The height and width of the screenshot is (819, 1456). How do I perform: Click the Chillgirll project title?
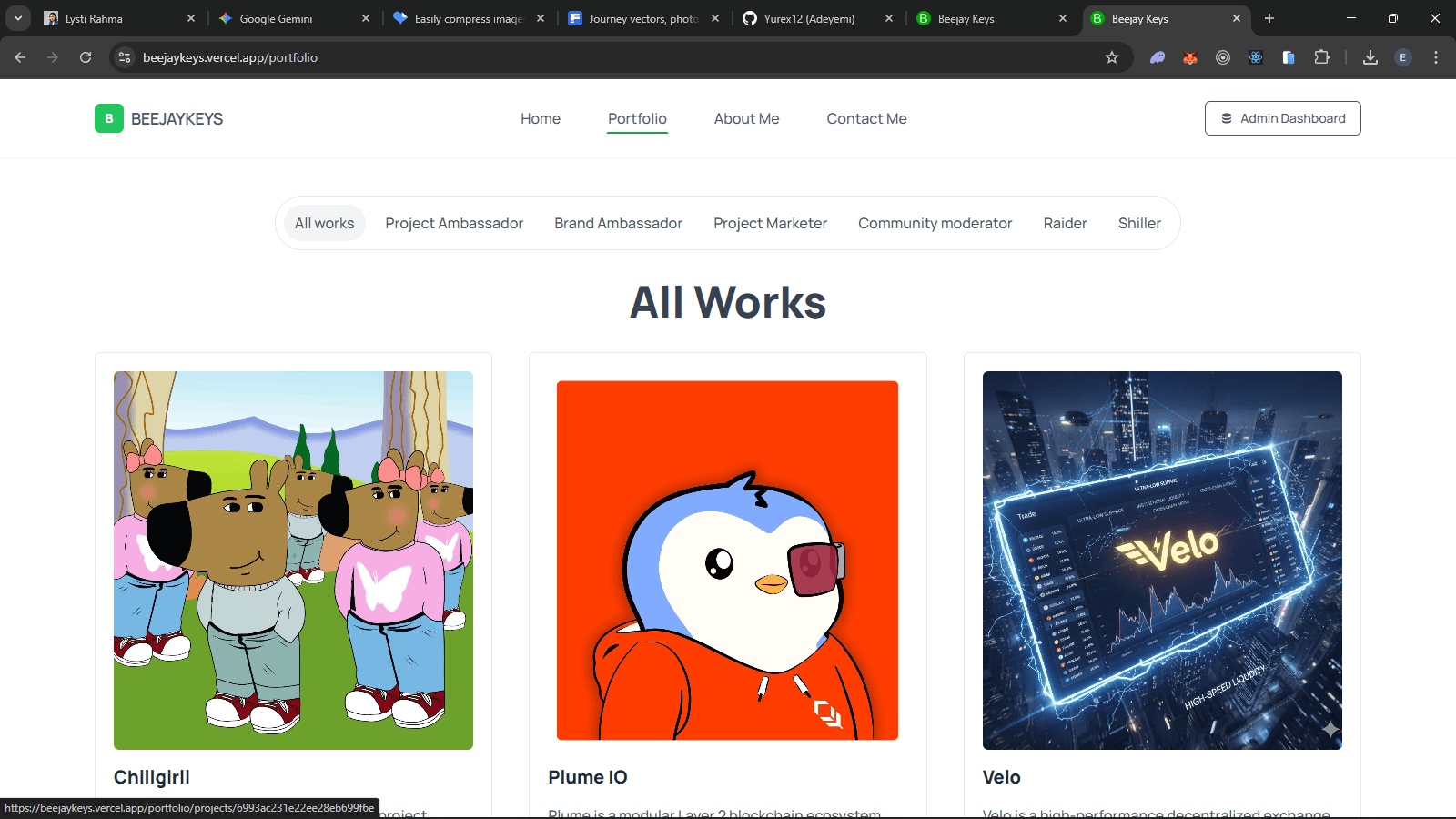tap(152, 777)
